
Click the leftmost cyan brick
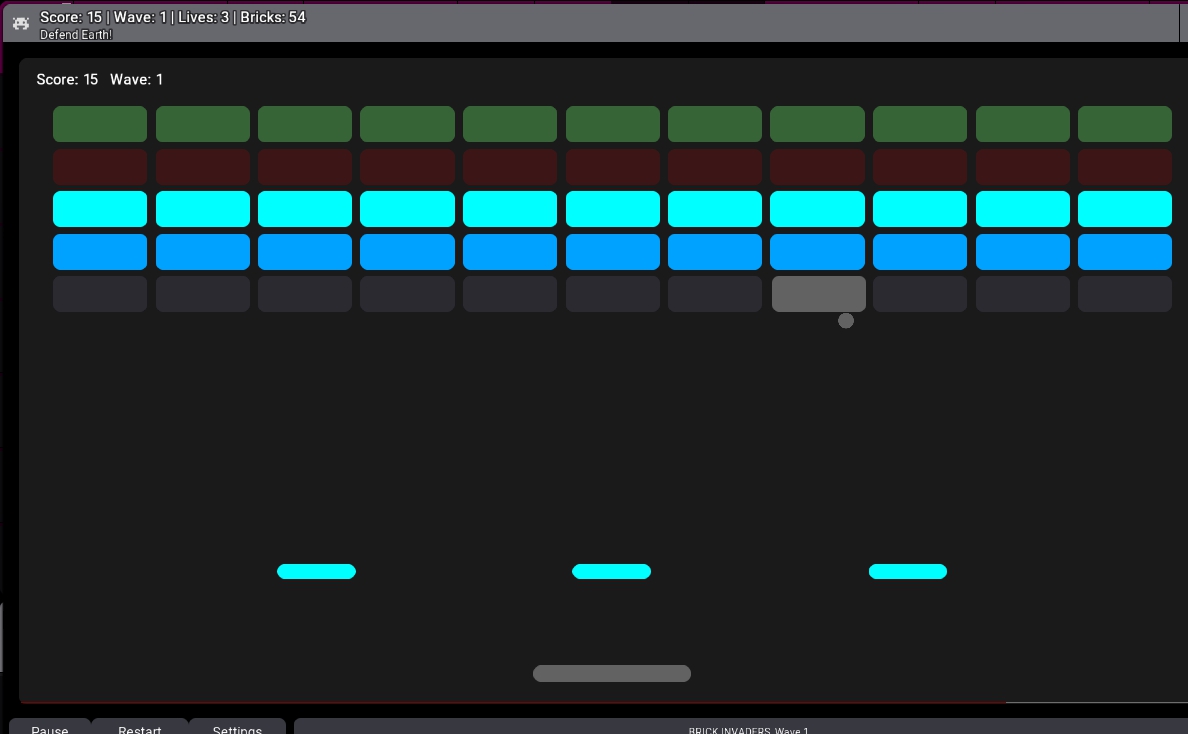tap(99, 208)
